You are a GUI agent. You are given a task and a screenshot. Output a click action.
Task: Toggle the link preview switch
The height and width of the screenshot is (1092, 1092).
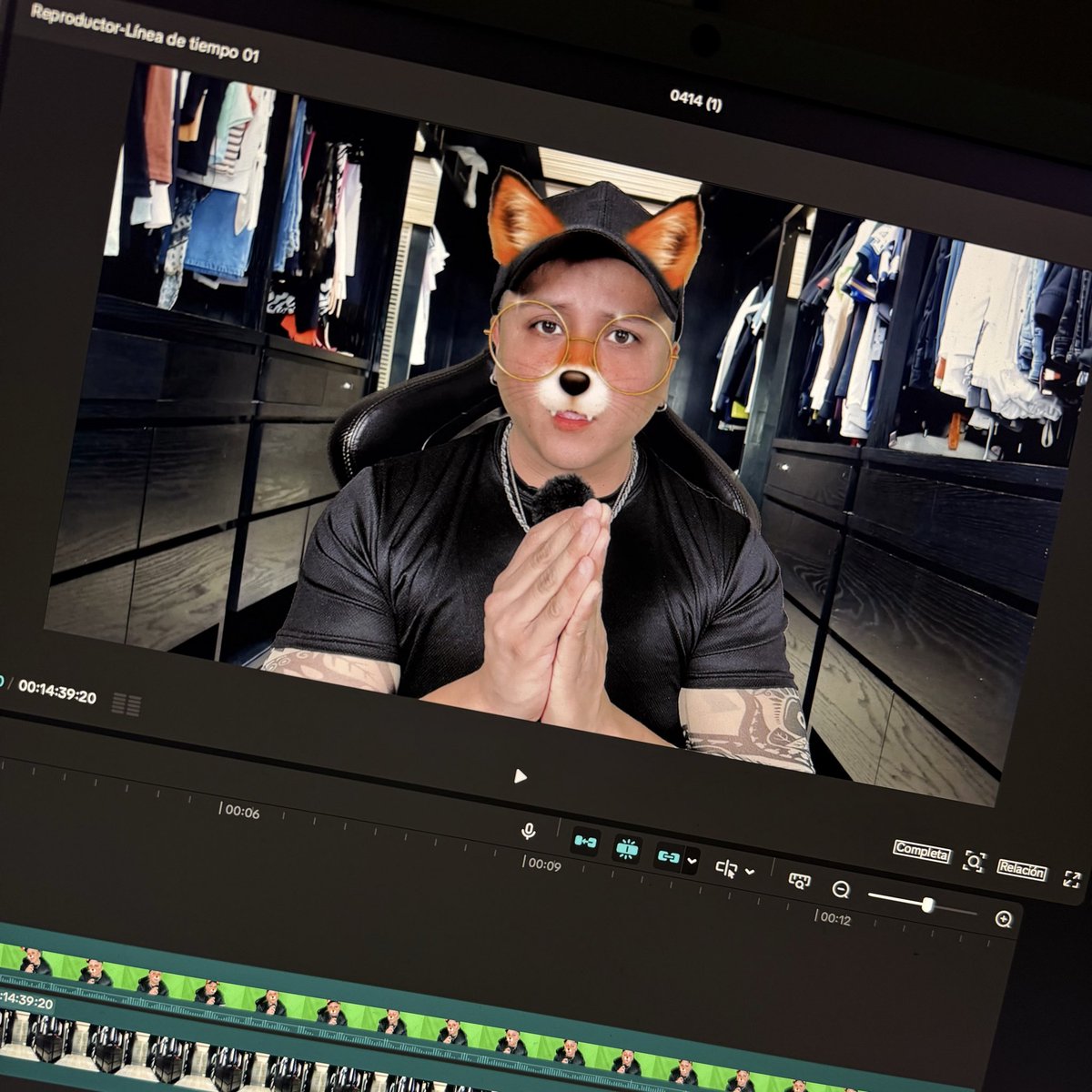pos(668,855)
